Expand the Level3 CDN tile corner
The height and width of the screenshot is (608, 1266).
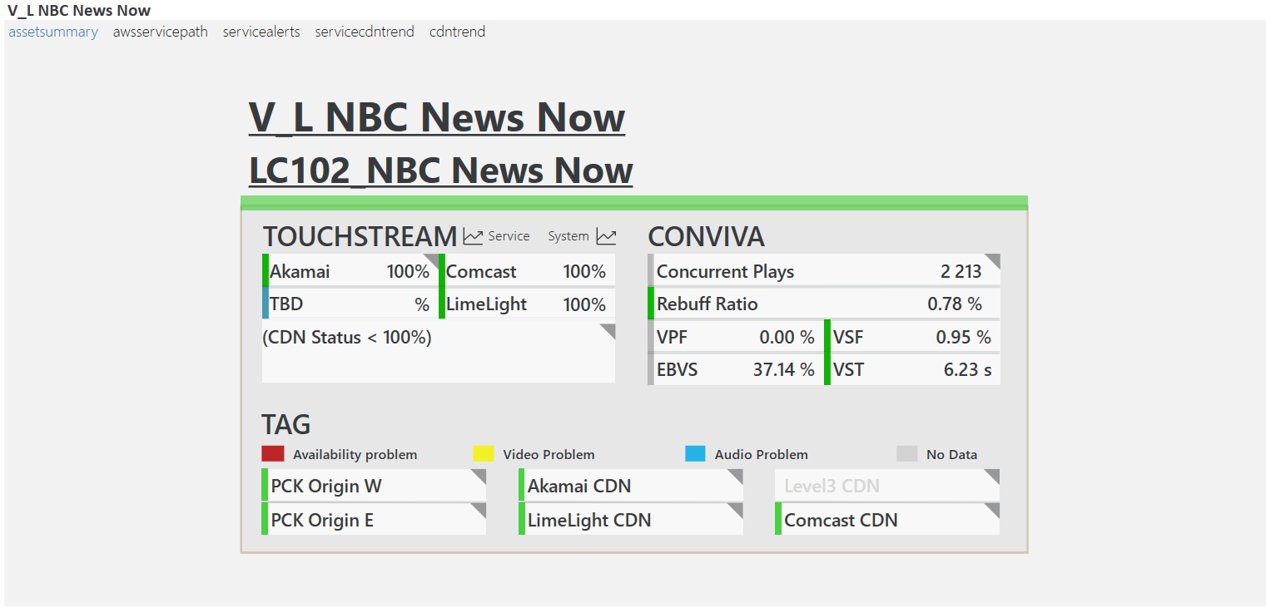(992, 477)
